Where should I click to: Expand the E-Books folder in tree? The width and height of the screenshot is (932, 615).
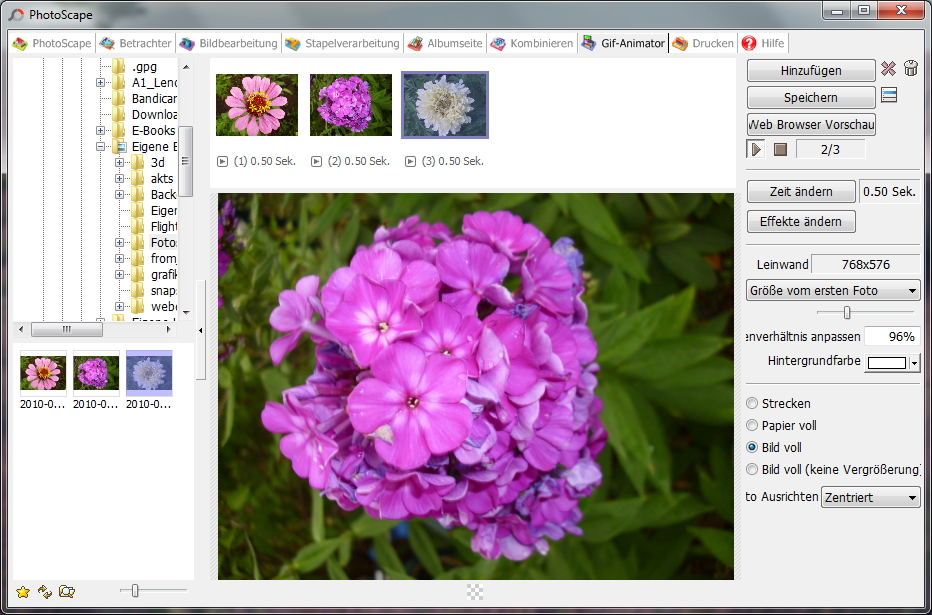[x=101, y=131]
